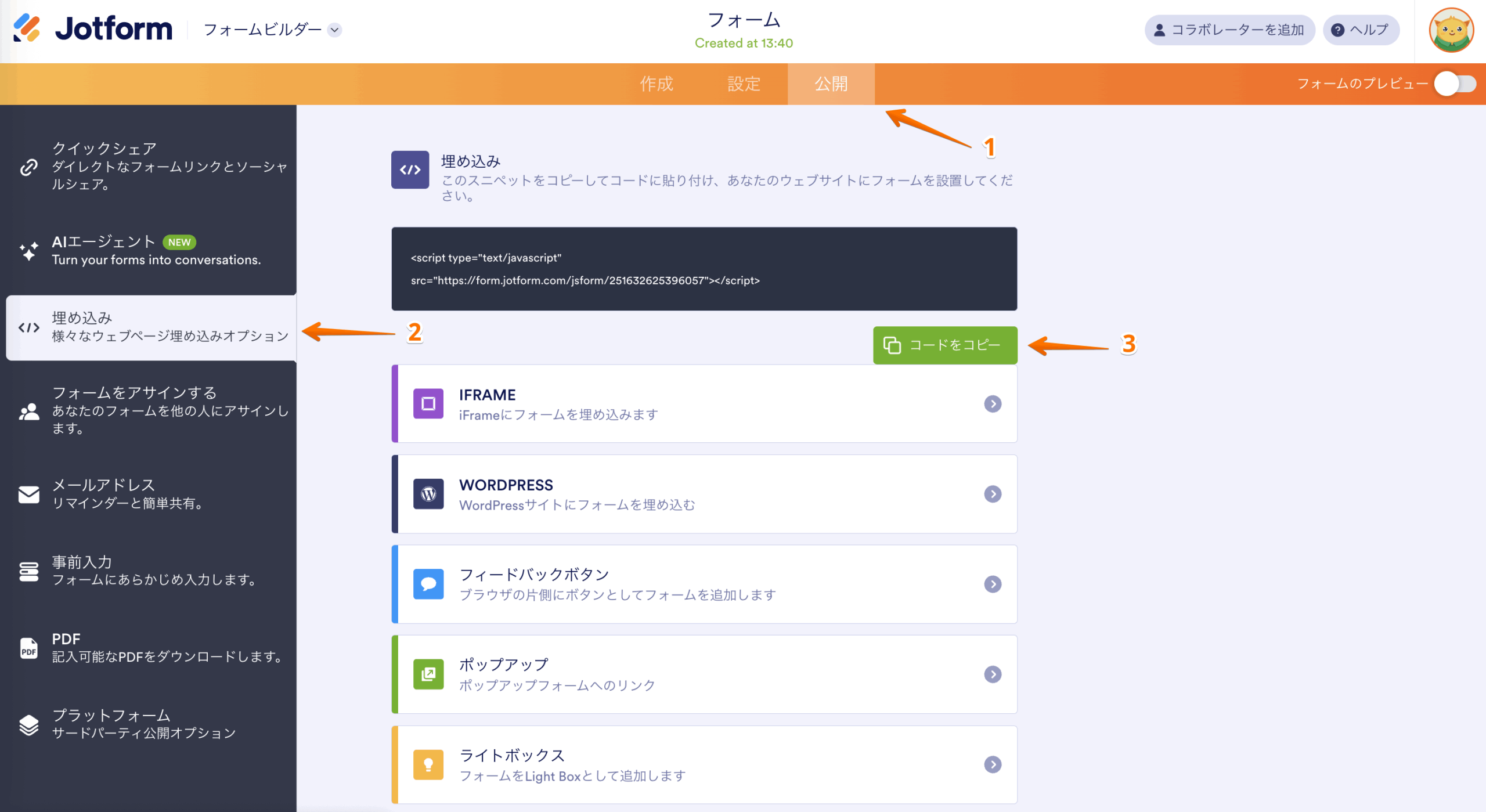The width and height of the screenshot is (1486, 812).
Task: Expand the IFRAME option chevron
Action: 993,403
